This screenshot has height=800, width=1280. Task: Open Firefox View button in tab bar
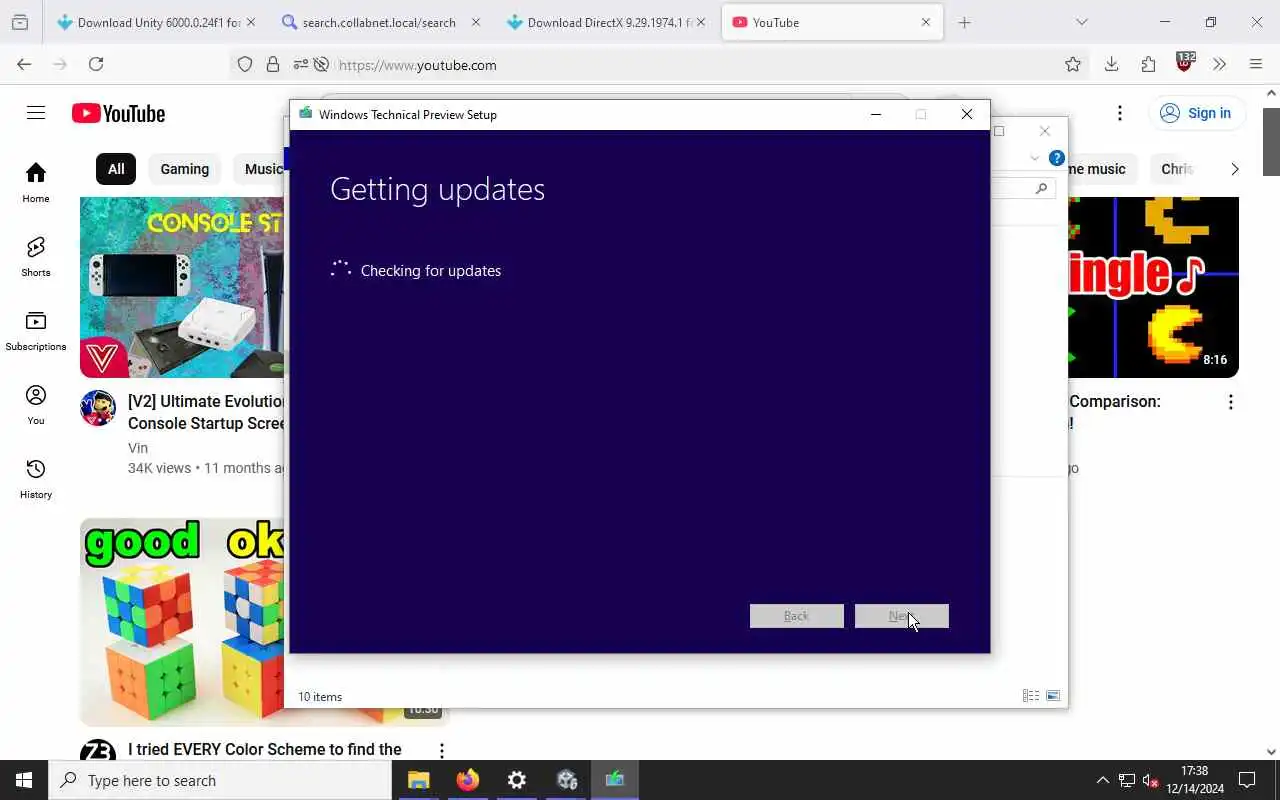pos(20,22)
